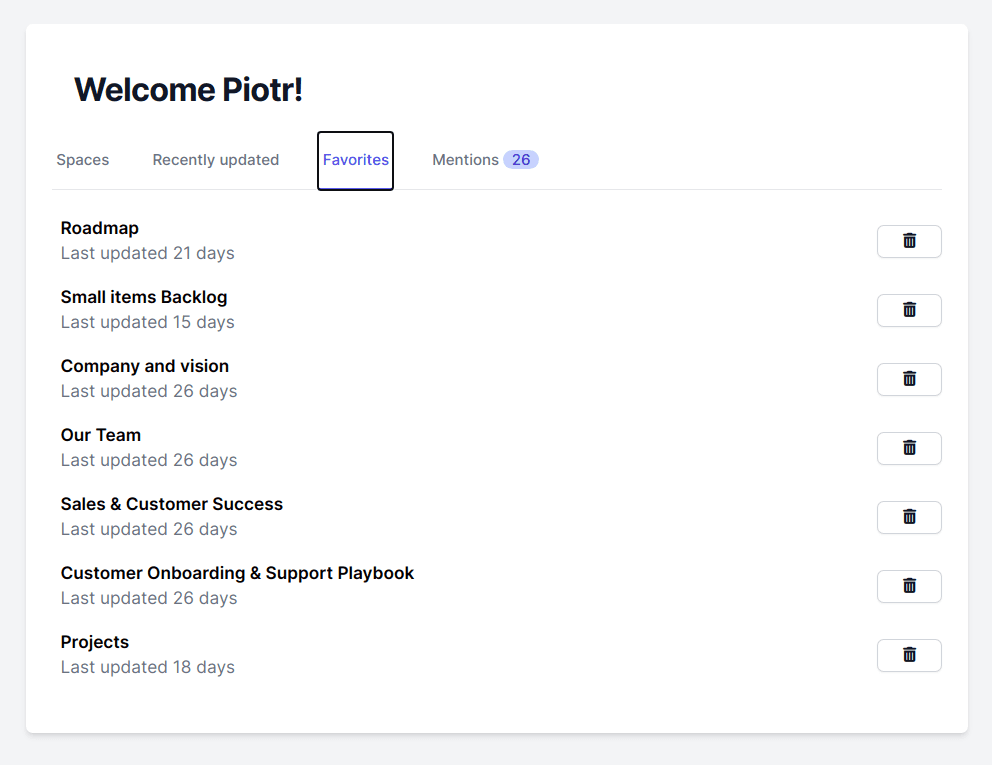This screenshot has width=992, height=765.
Task: Open the Recently updated tab
Action: click(x=216, y=160)
